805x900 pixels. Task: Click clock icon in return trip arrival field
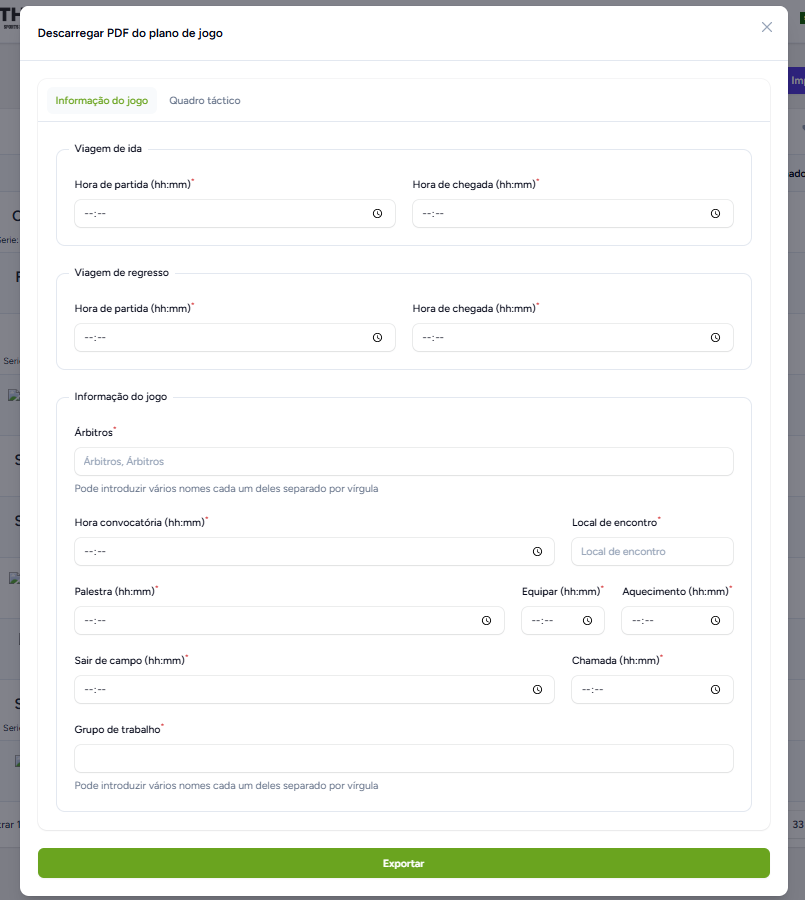pyautogui.click(x=715, y=338)
